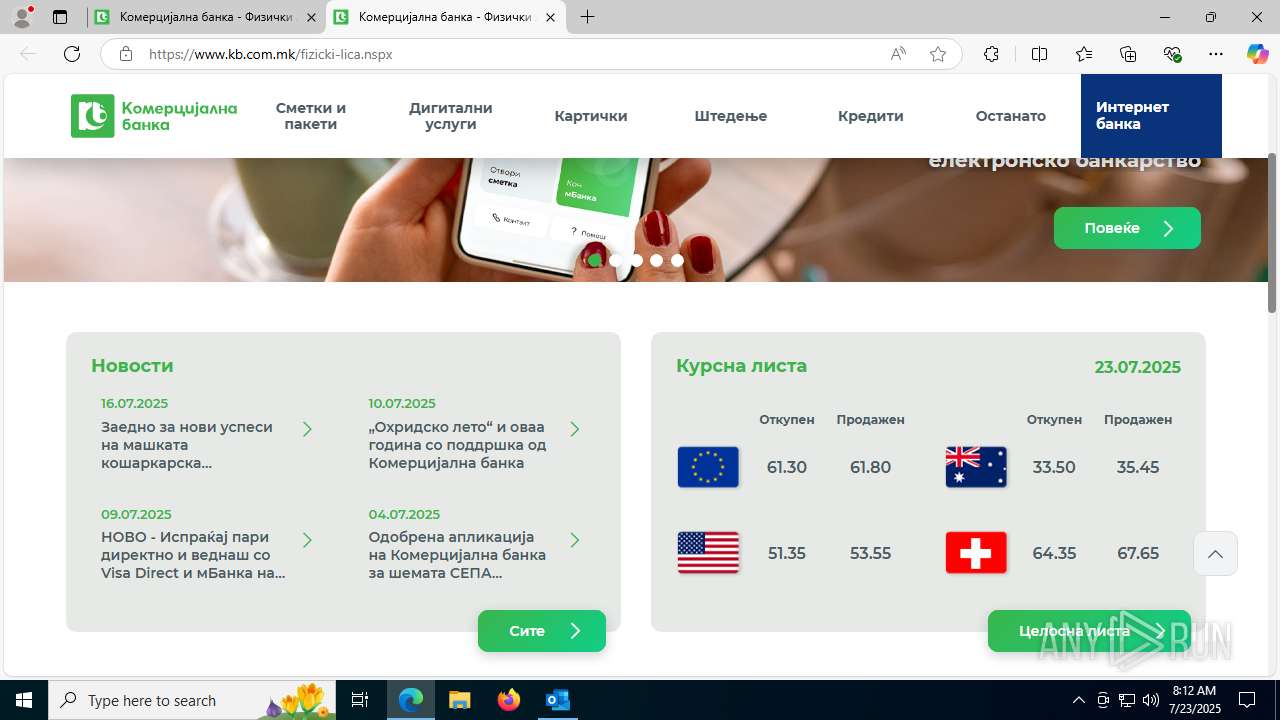Click the green Сите news button
Screen dimensions: 1280x720
[x=542, y=631]
